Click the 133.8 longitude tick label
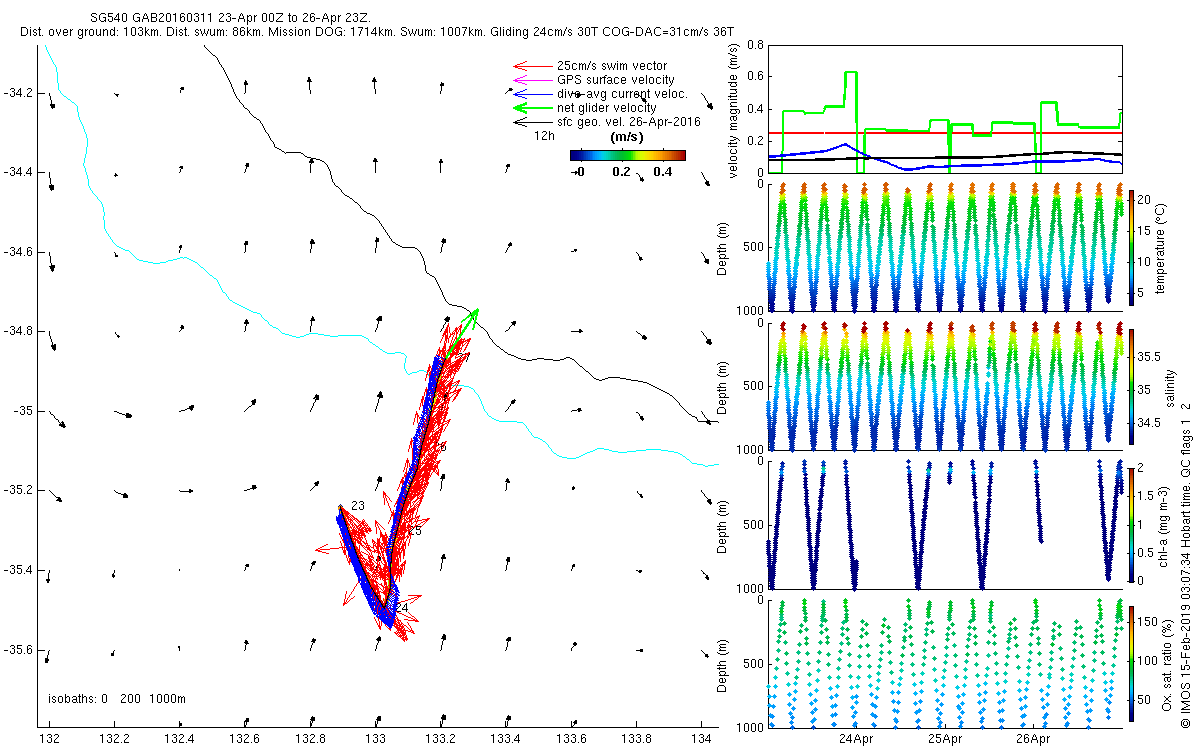Viewport: 1200px width, 750px height. [636, 740]
